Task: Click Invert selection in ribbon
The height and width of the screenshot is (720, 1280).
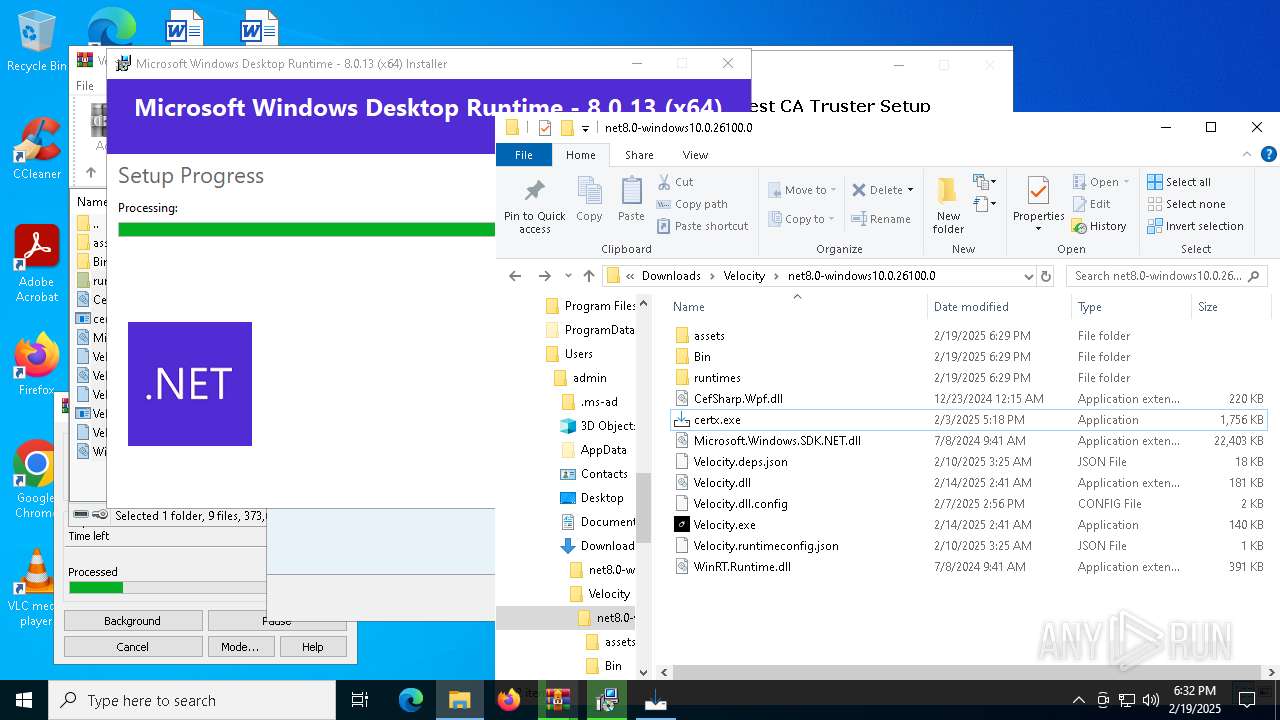Action: [x=1195, y=226]
